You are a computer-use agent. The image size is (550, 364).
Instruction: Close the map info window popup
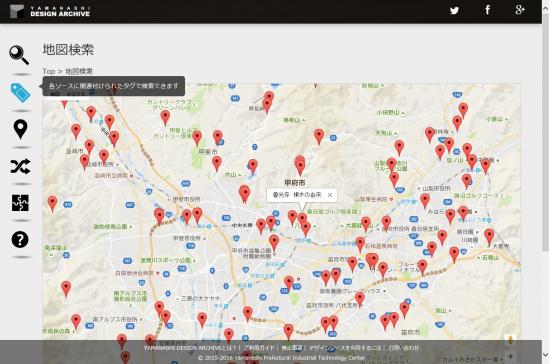[330, 195]
